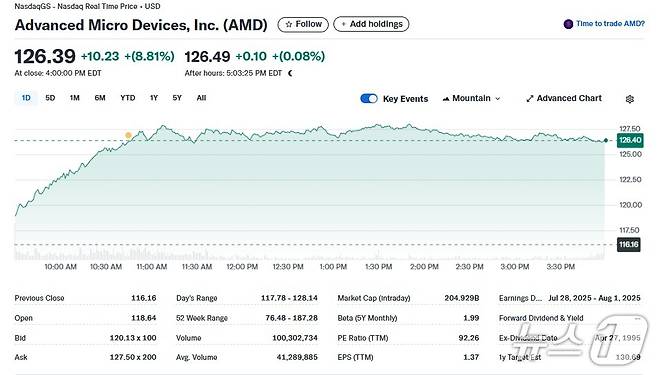Viewport: 658px width, 375px height.
Task: Select the All range tab
Action: pos(201,98)
